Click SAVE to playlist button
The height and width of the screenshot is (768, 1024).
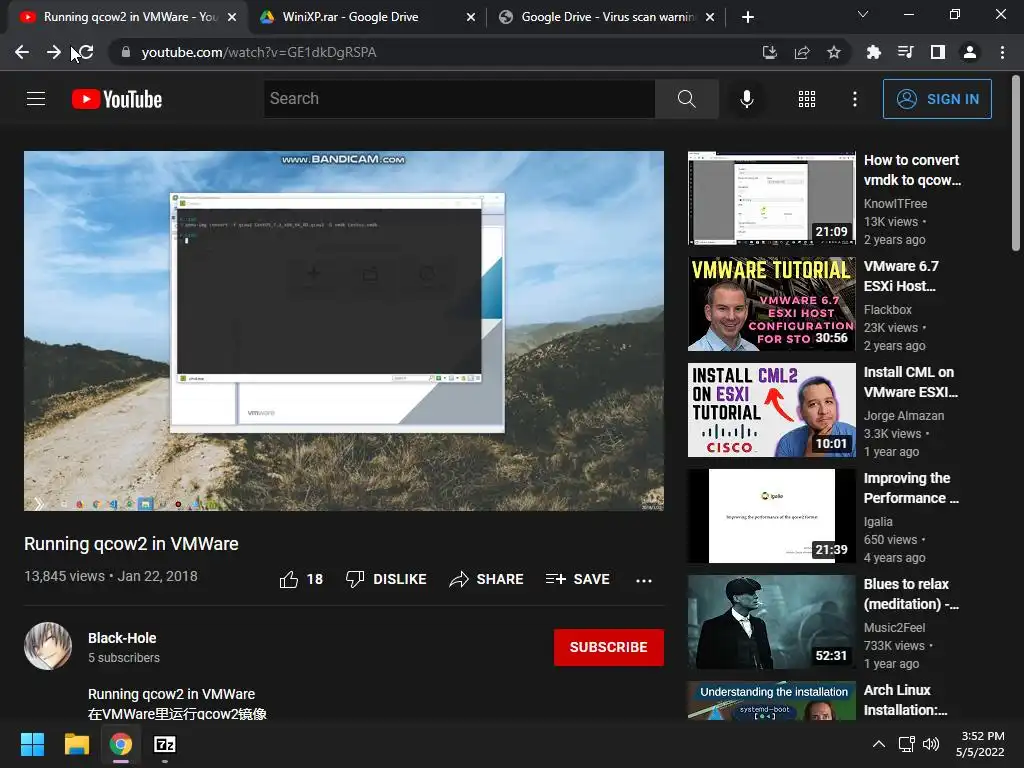pyautogui.click(x=578, y=579)
